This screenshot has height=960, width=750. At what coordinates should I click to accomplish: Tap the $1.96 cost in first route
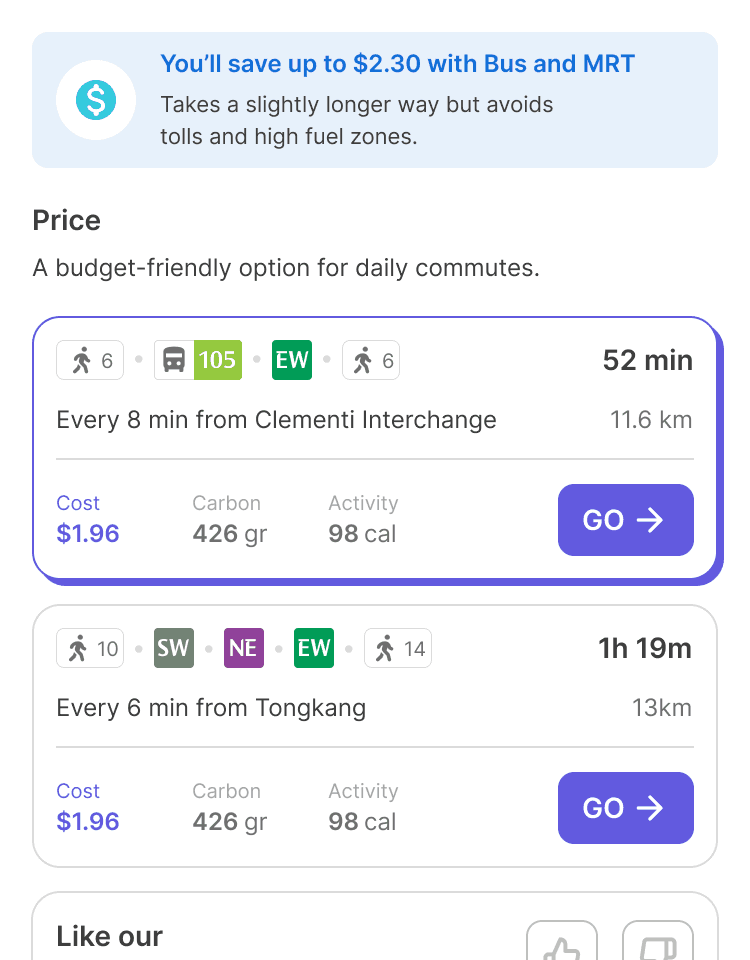click(x=88, y=533)
